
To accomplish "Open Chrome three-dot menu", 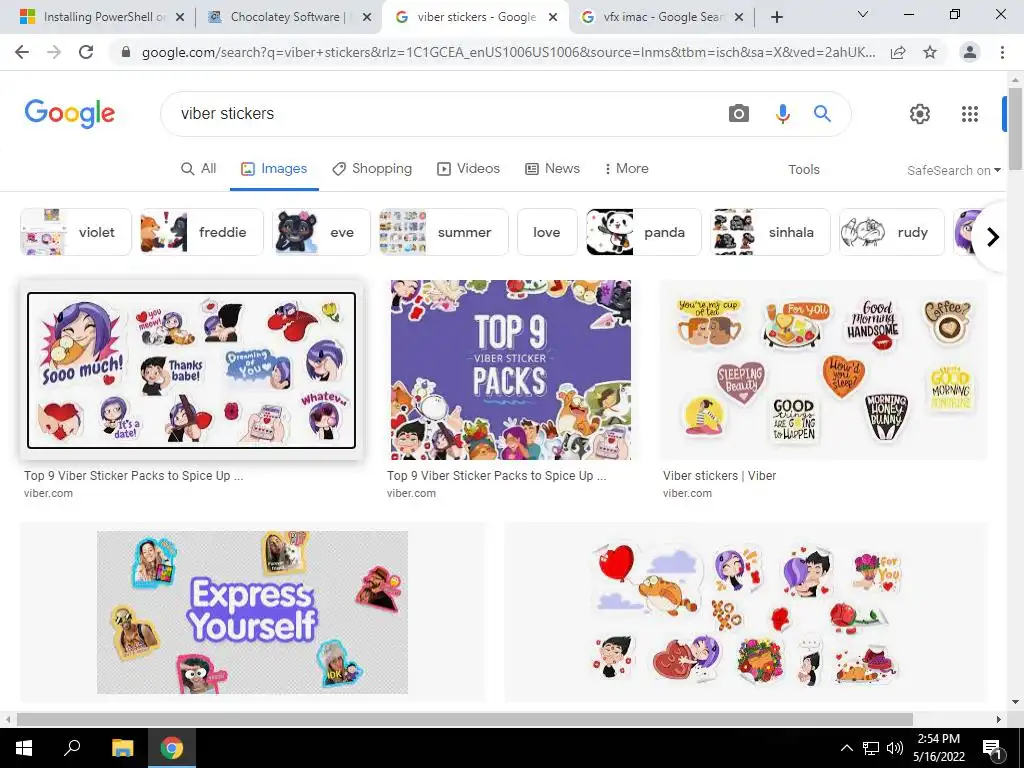I will click(1002, 52).
